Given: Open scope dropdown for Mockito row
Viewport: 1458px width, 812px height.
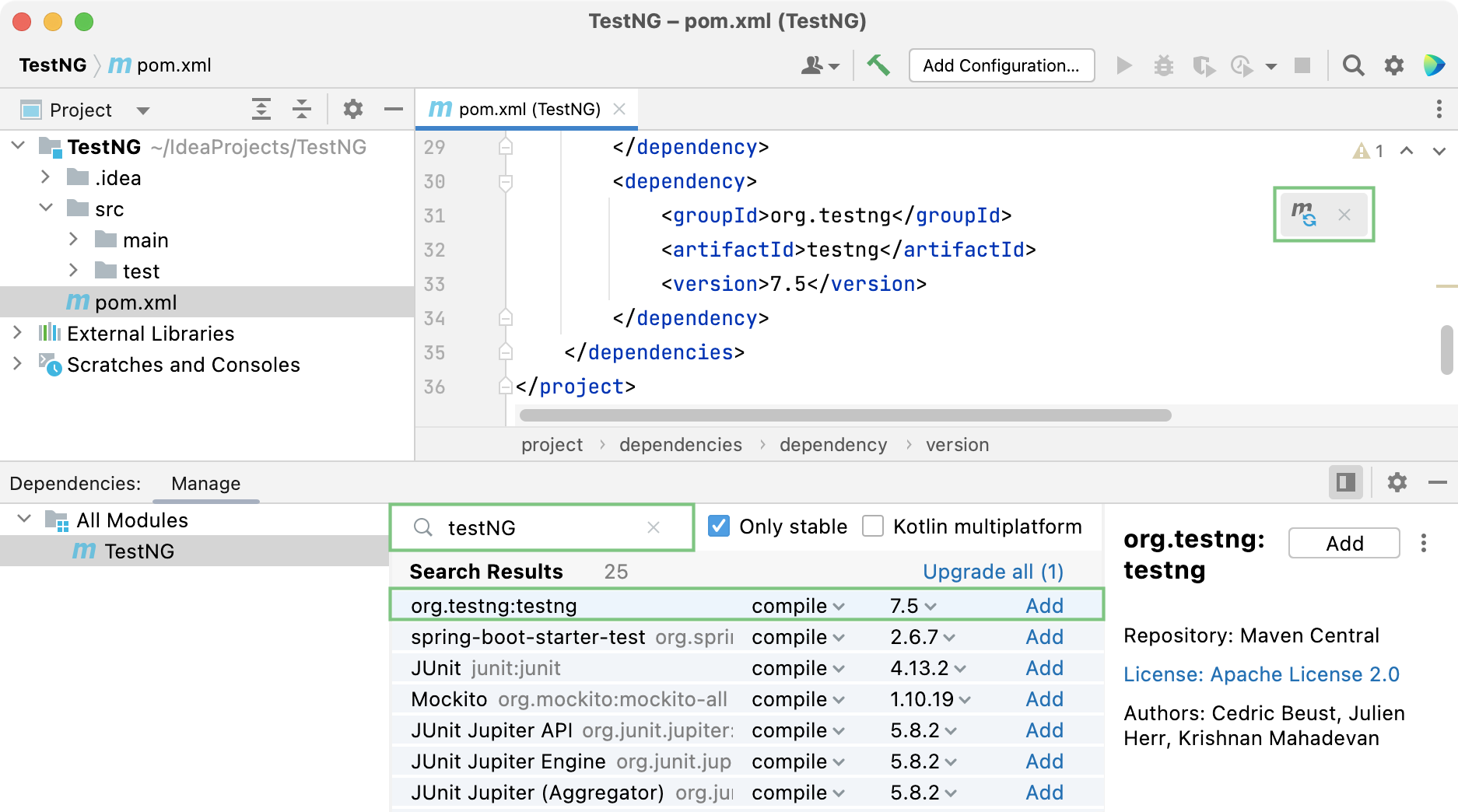Looking at the screenshot, I should coord(798,699).
